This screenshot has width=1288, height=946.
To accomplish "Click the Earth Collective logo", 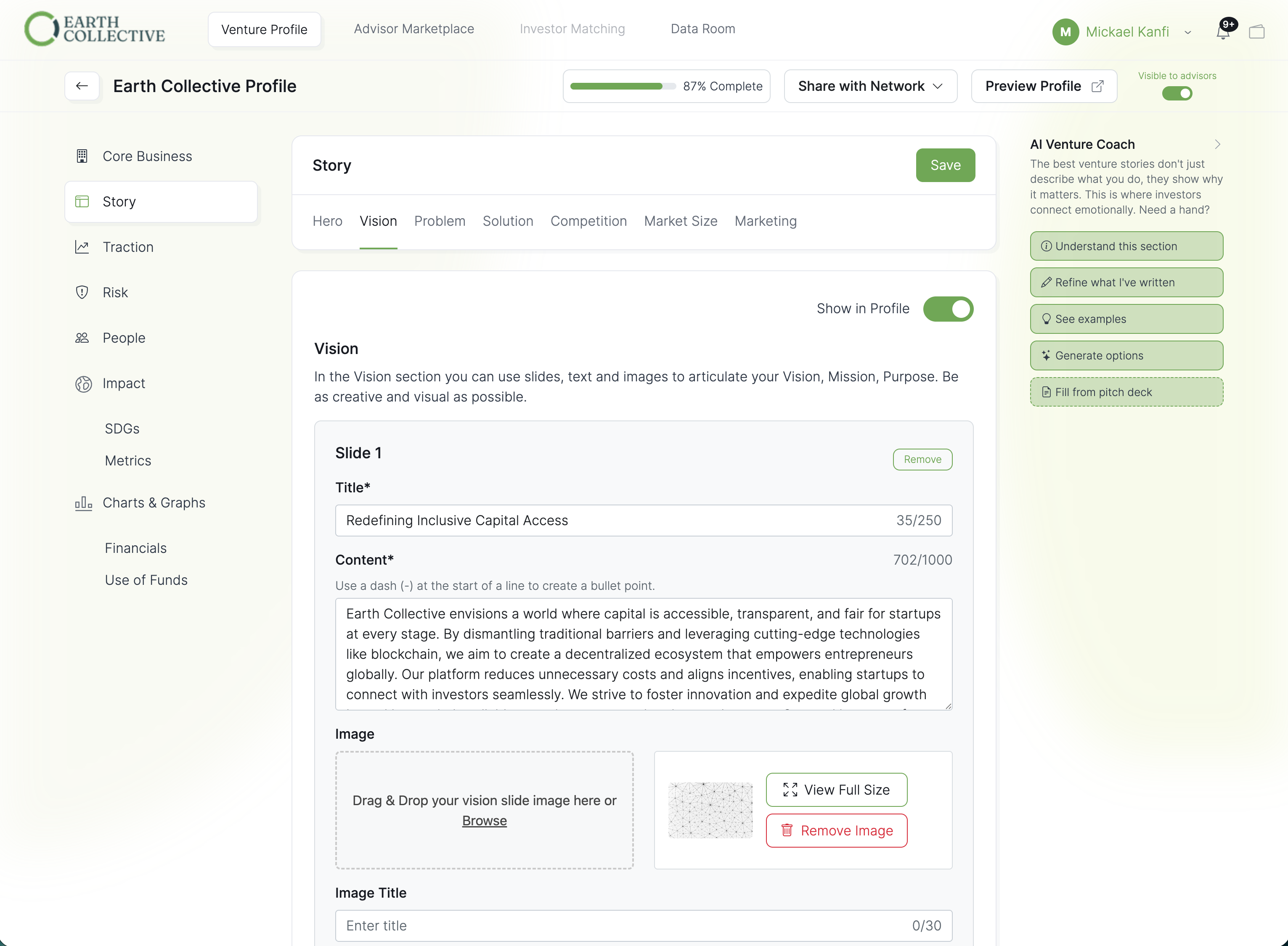I will coord(95,29).
